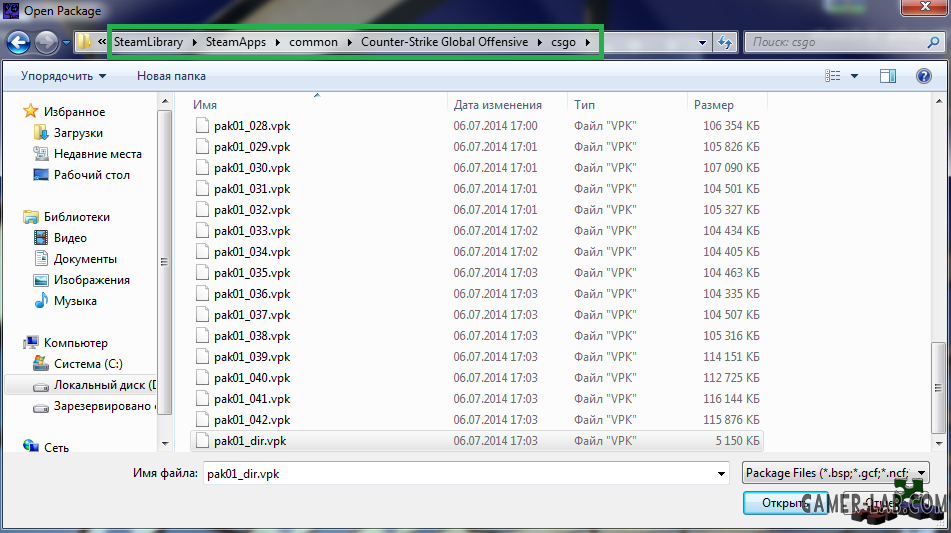Click the SteamLibrary breadcrumb segment

click(149, 42)
